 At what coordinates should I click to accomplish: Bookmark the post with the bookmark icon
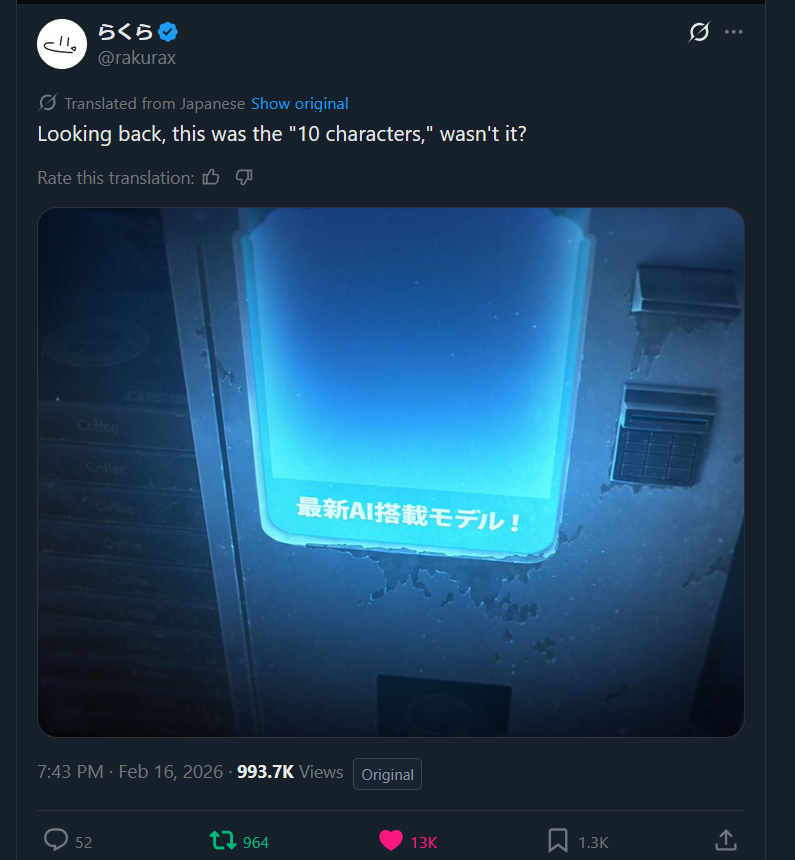[558, 840]
